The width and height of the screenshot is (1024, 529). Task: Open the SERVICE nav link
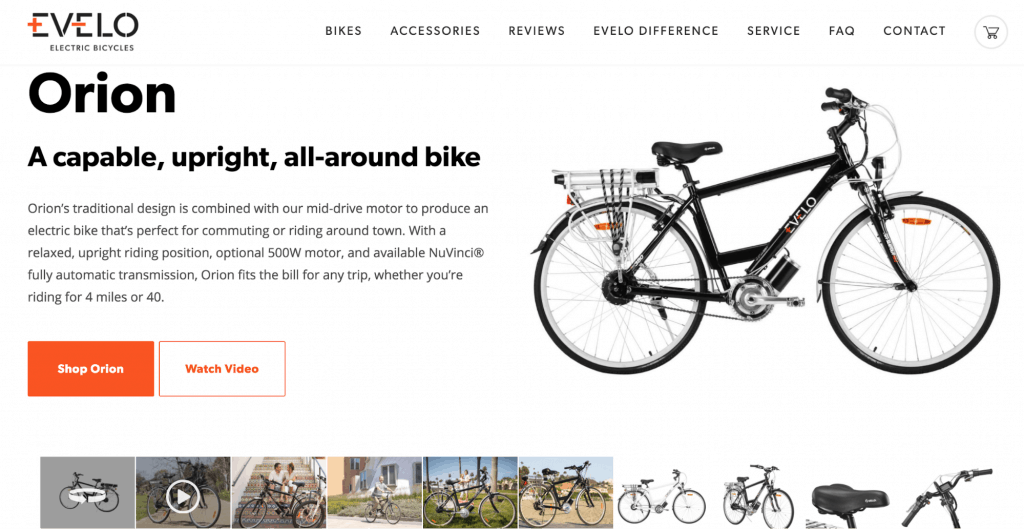pyautogui.click(x=774, y=31)
